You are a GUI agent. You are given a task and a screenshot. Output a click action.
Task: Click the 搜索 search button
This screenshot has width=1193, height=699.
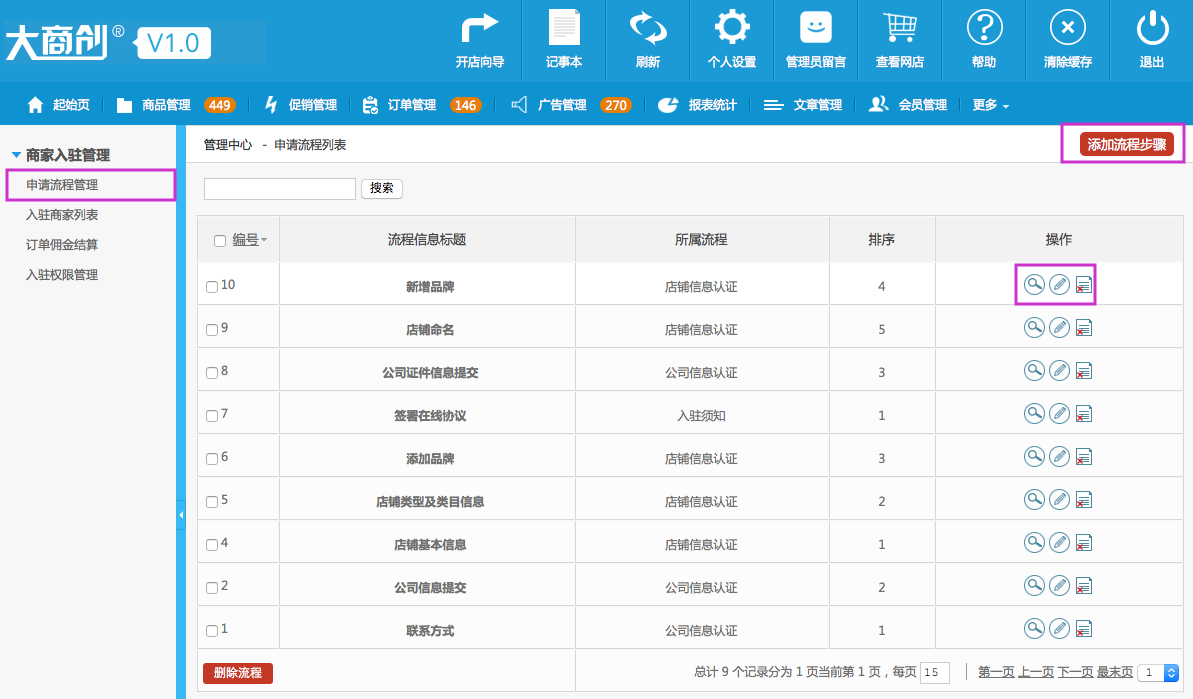(x=381, y=188)
